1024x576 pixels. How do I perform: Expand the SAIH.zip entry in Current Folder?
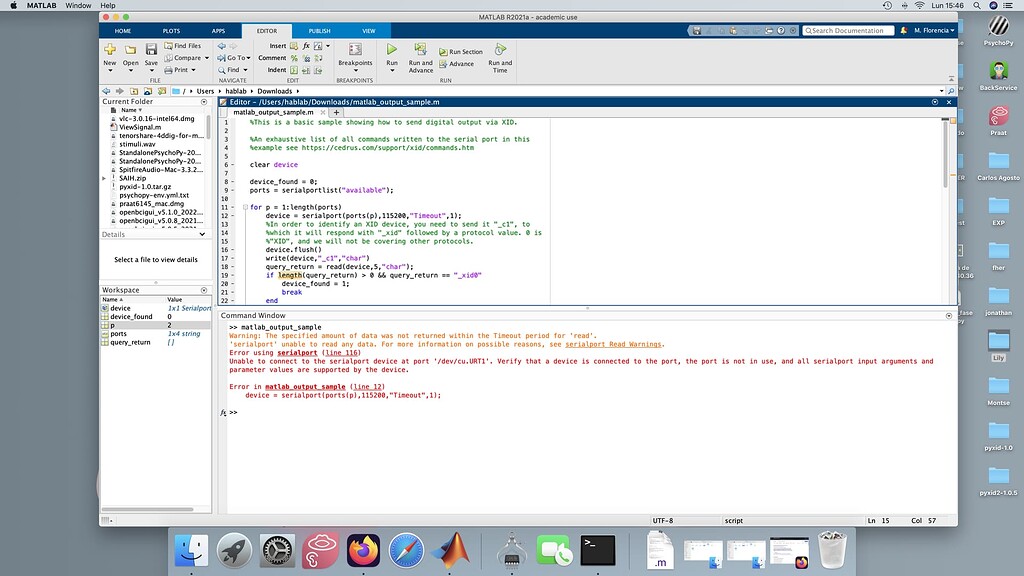(102, 178)
